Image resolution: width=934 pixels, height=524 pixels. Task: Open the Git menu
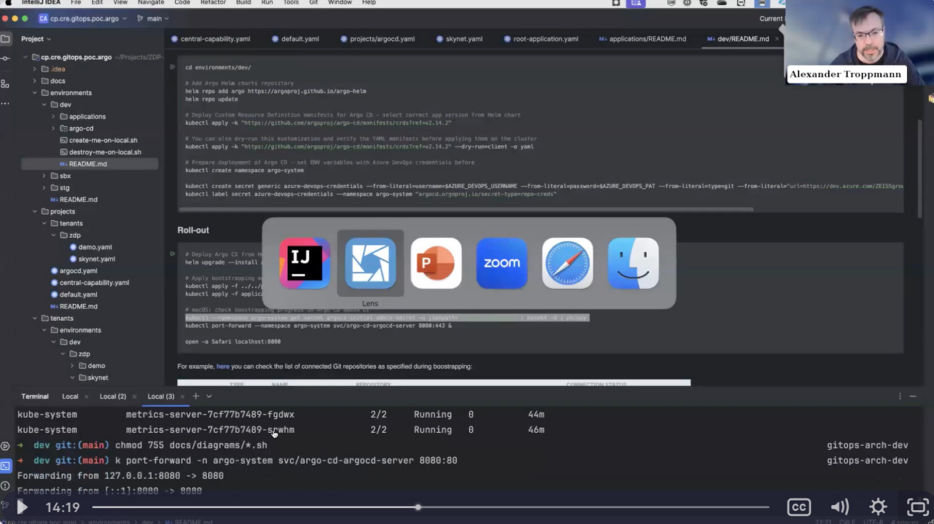click(313, 2)
